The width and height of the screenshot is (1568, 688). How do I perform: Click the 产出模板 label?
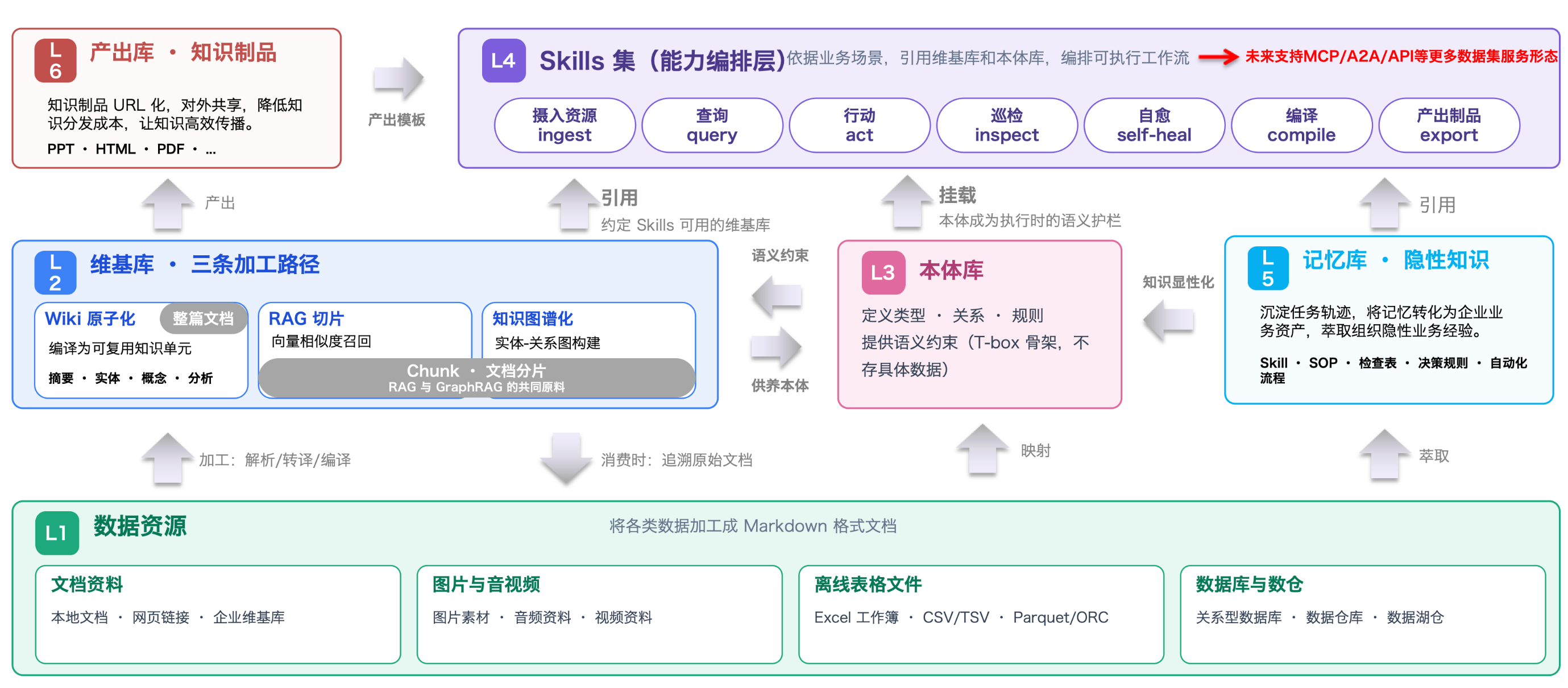[x=396, y=119]
